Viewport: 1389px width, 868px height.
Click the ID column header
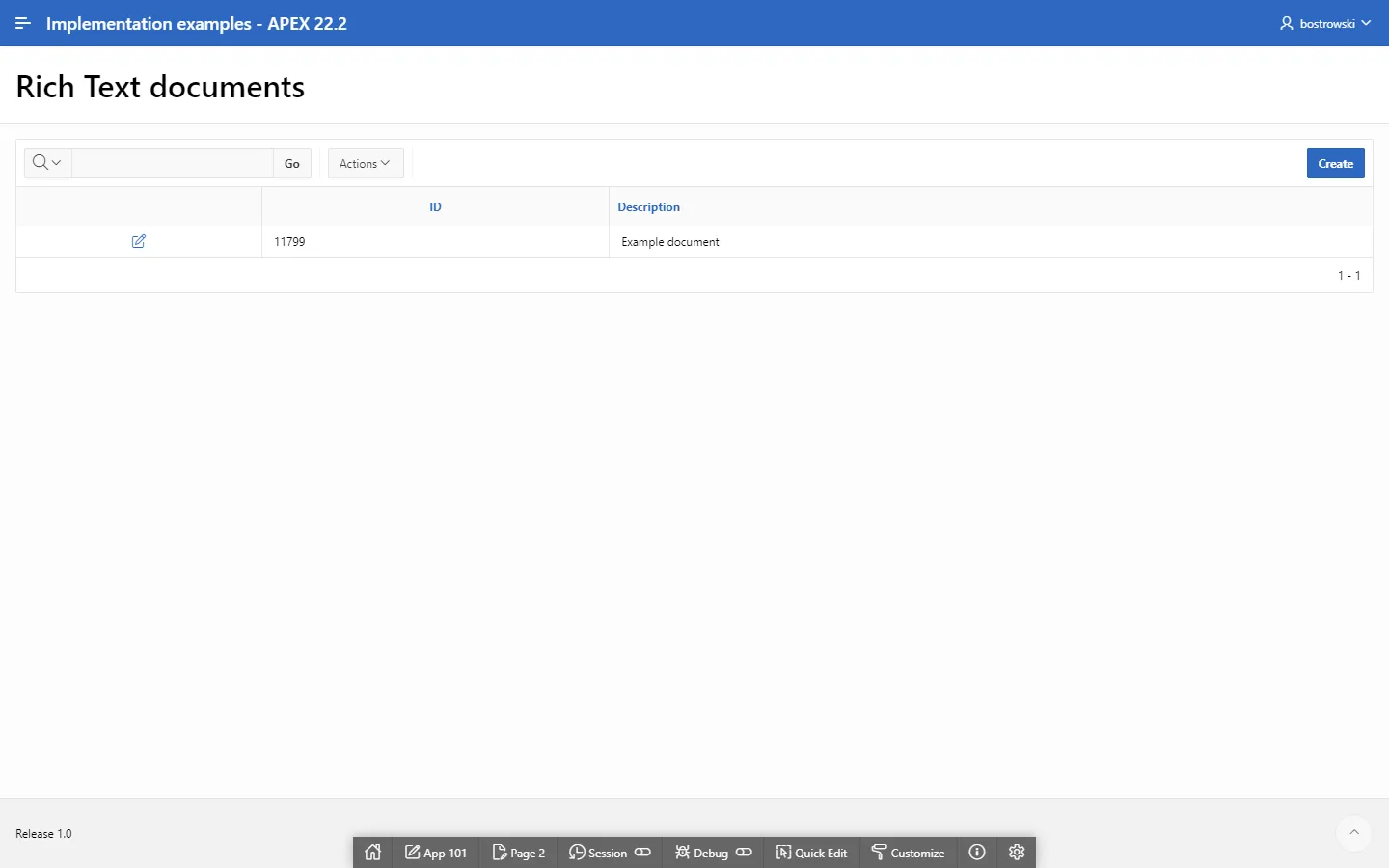[435, 207]
